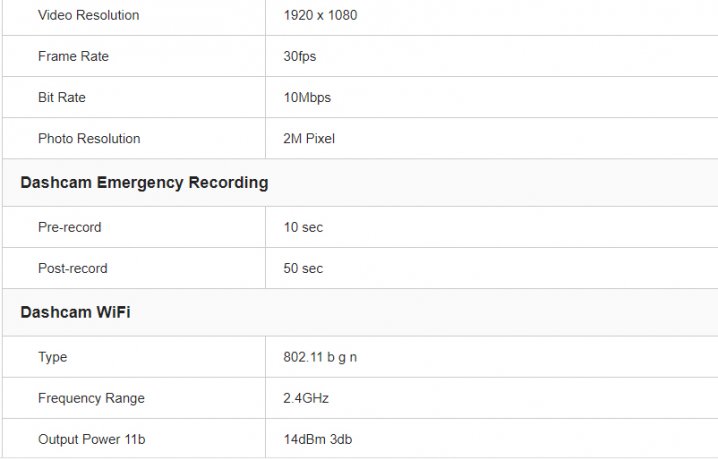Select the 30fps value cell
The width and height of the screenshot is (718, 460).
(x=299, y=56)
